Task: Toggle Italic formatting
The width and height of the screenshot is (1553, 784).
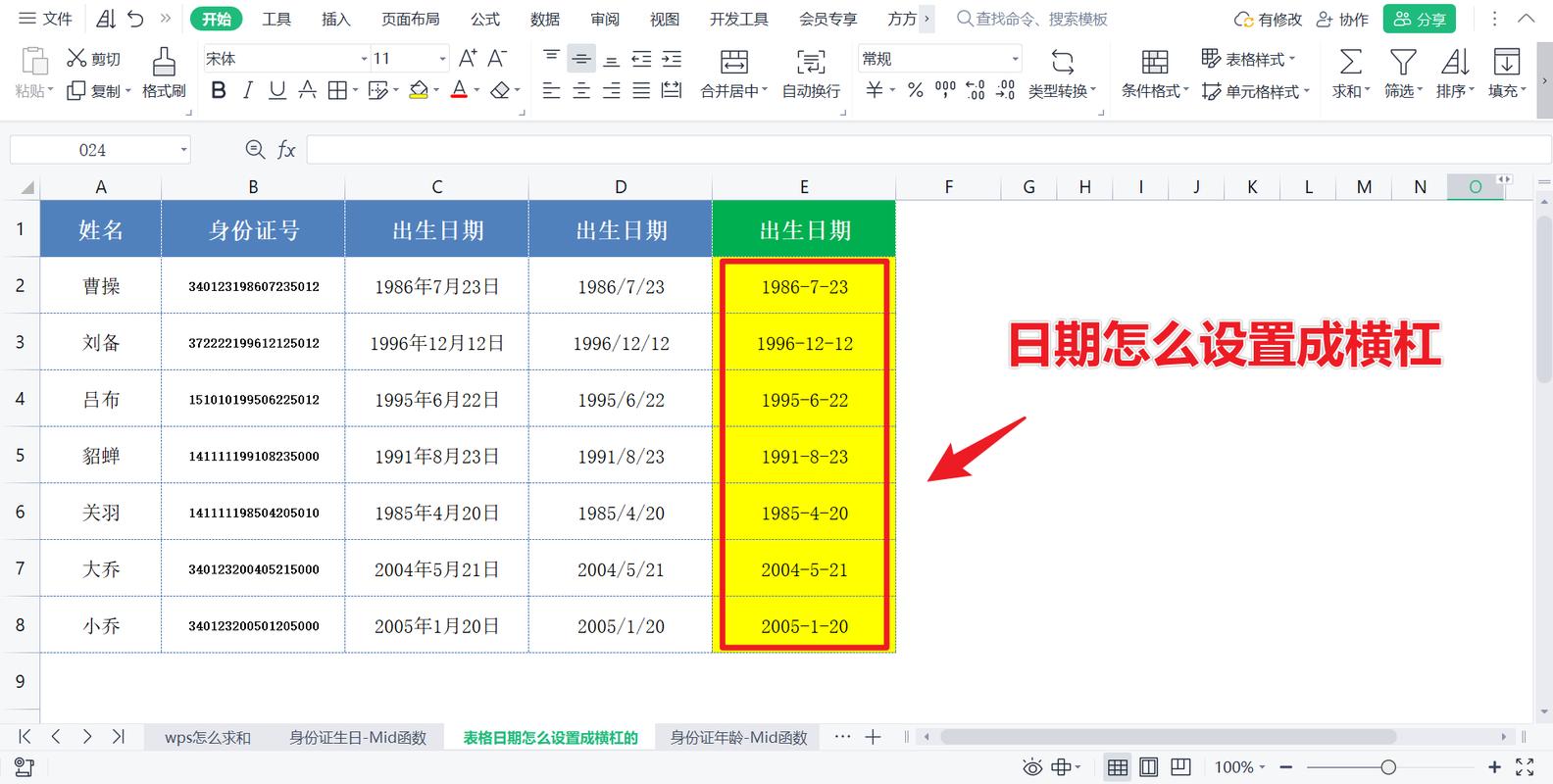Action: pos(248,91)
